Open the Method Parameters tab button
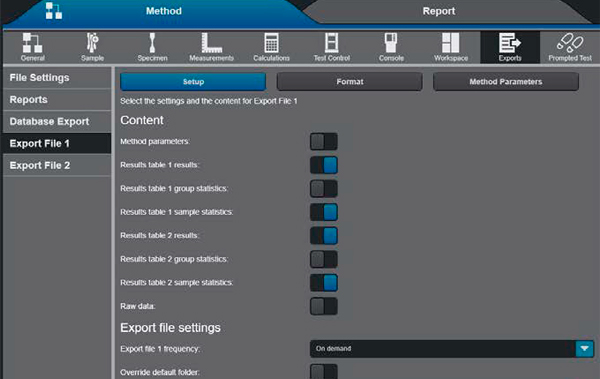600x379 pixels. (505, 82)
